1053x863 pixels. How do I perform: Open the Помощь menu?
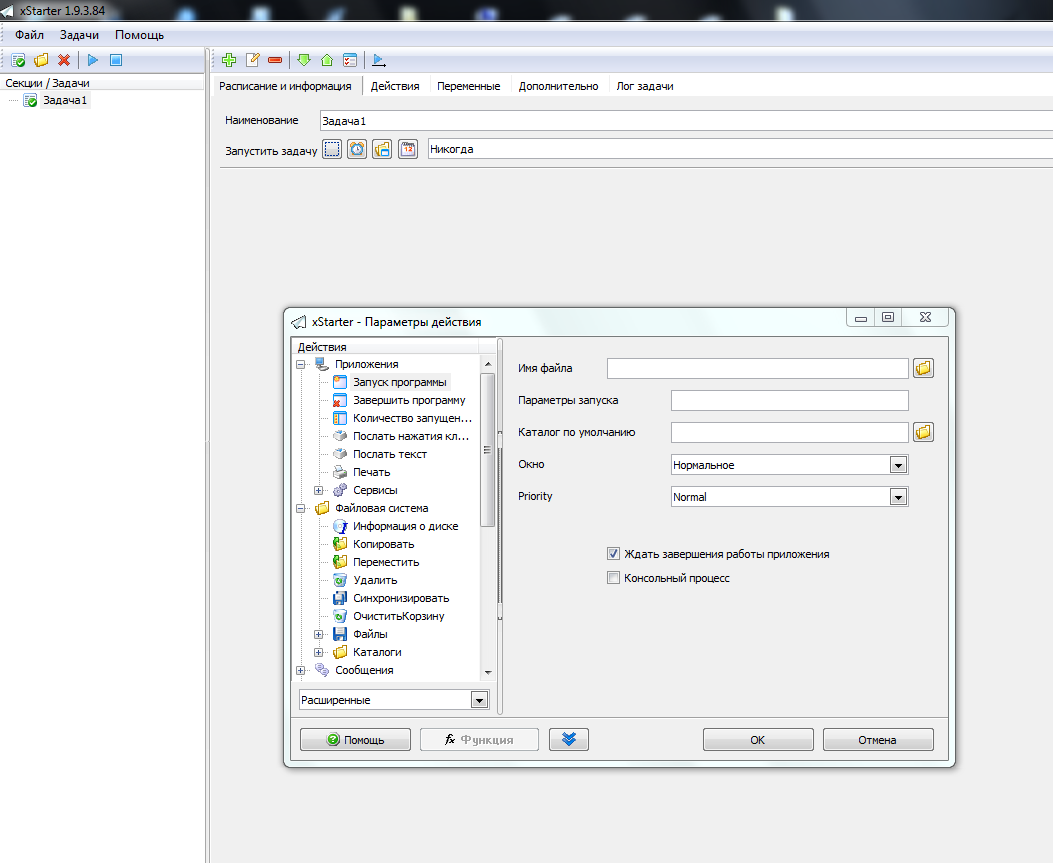[139, 35]
